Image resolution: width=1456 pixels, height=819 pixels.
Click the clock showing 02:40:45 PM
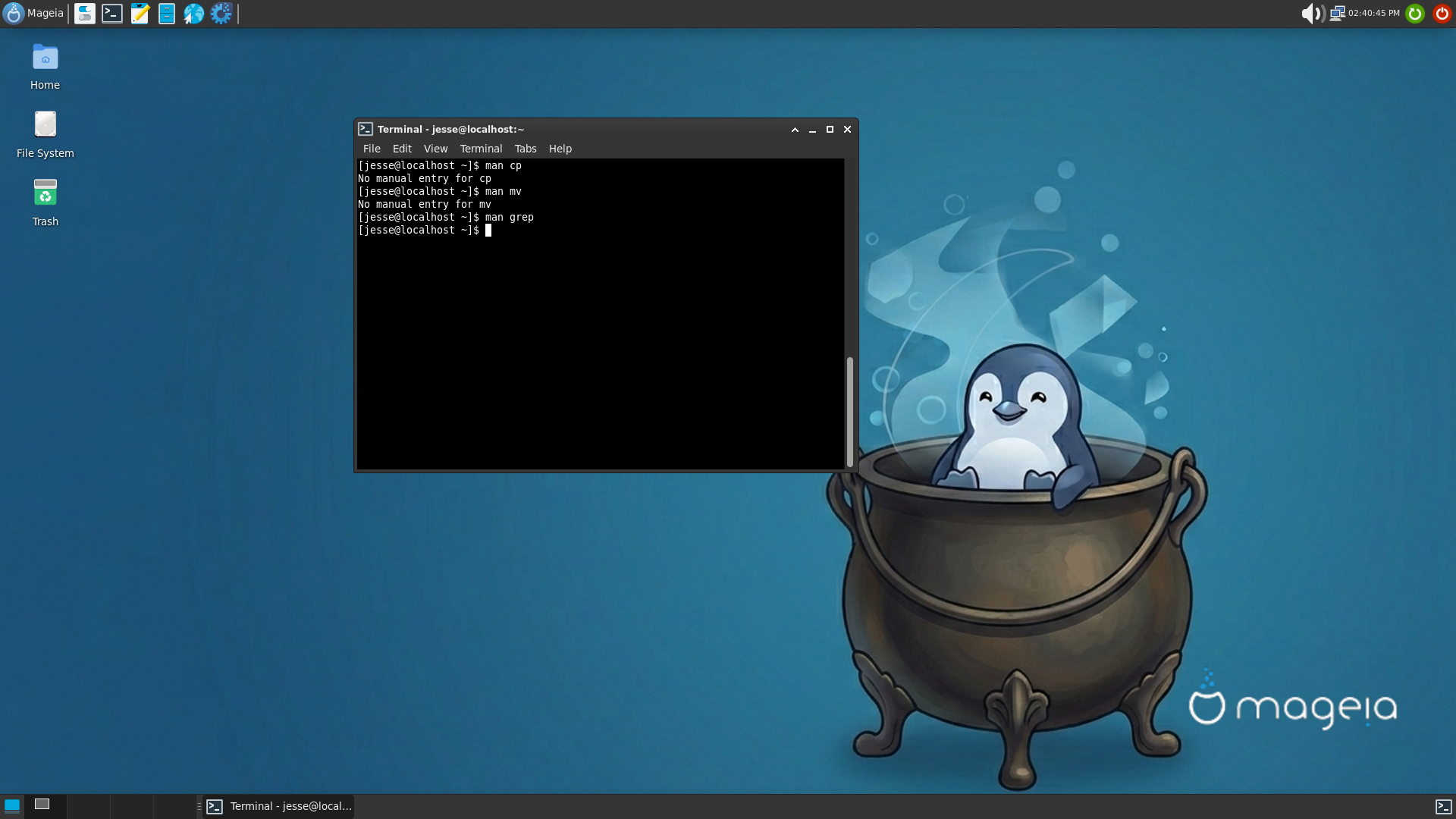[1373, 13]
